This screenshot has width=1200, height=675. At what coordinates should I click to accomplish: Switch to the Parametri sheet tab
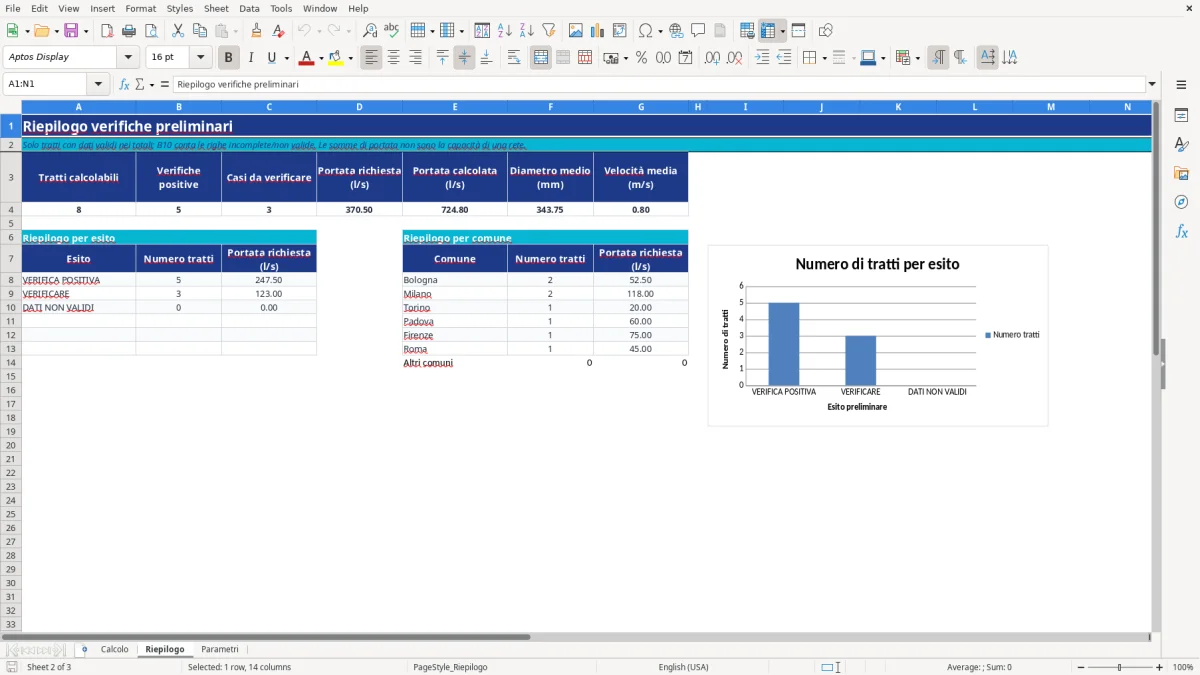tap(220, 650)
